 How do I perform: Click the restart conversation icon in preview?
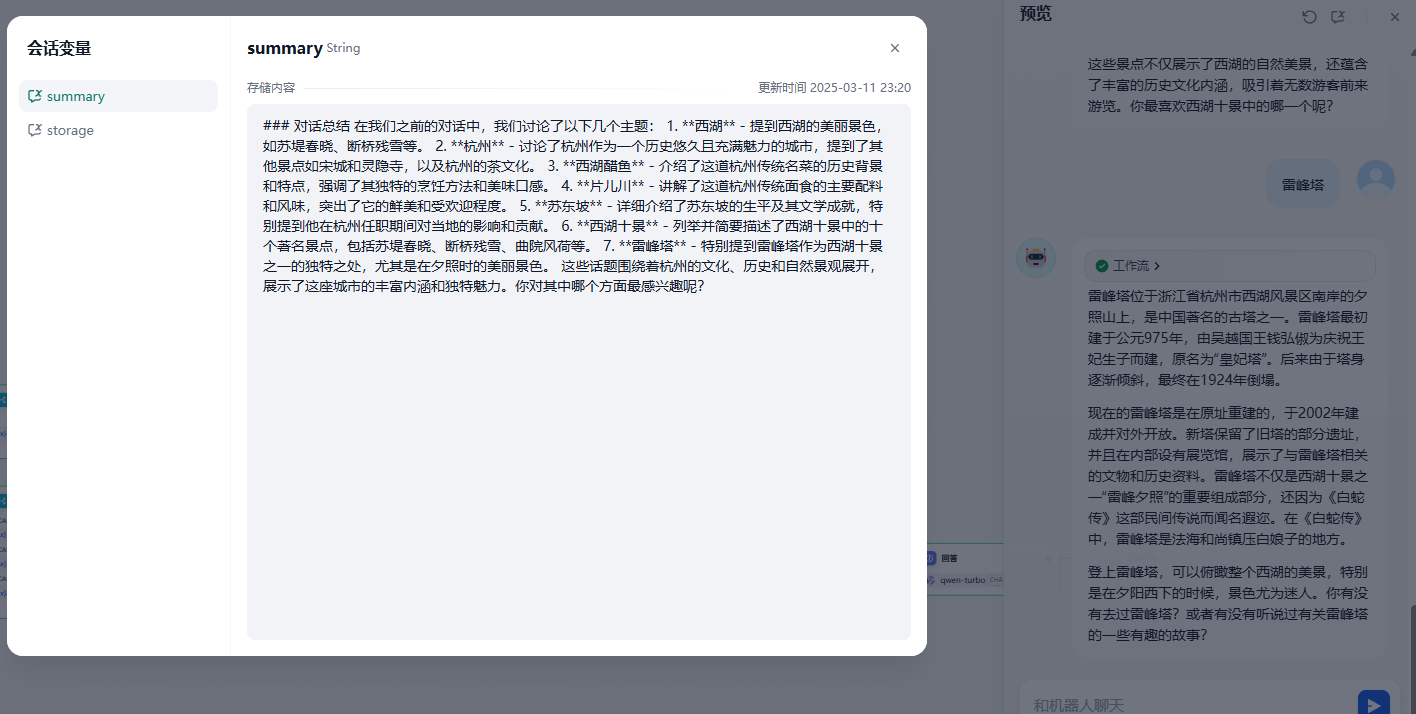pos(1309,17)
